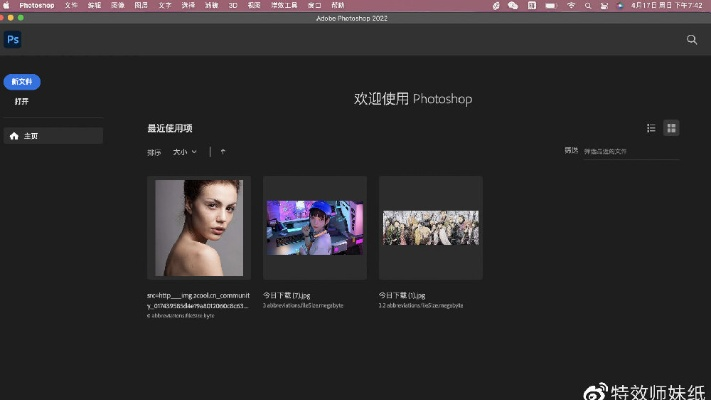Click the battery status icon
This screenshot has height=400, width=711.
[x=550, y=6]
